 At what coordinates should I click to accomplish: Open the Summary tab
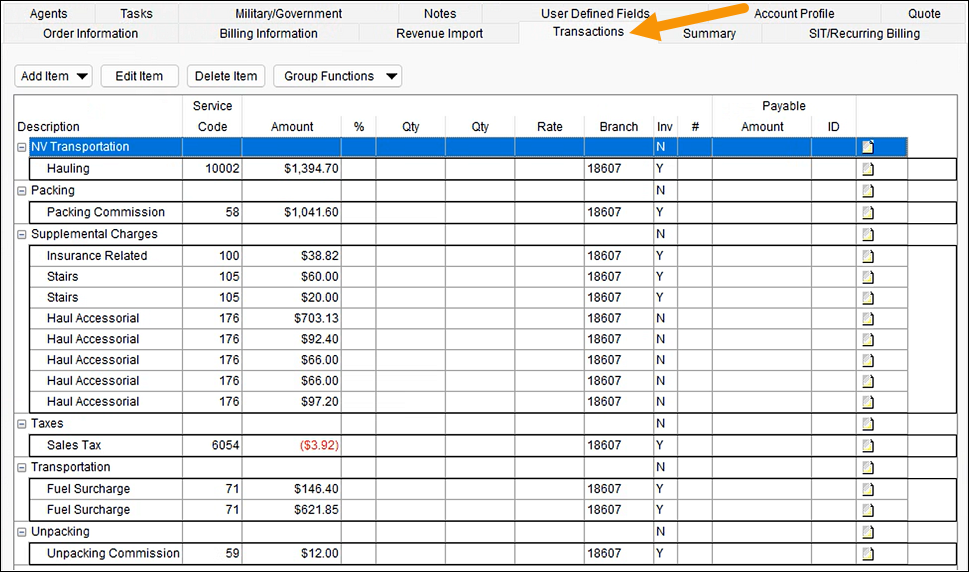point(709,33)
